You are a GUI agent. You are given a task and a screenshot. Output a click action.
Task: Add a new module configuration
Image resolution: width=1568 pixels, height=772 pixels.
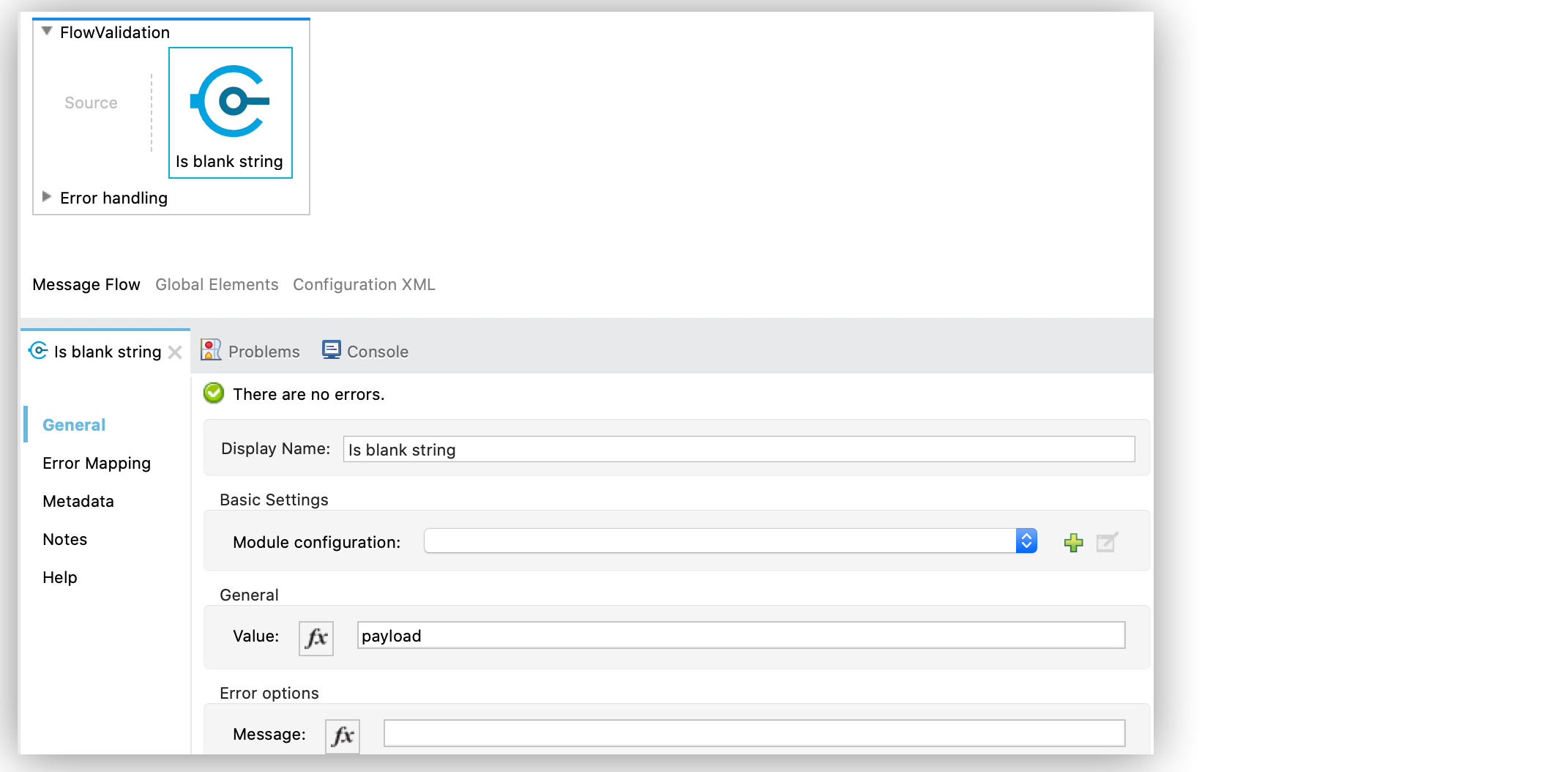[1073, 542]
